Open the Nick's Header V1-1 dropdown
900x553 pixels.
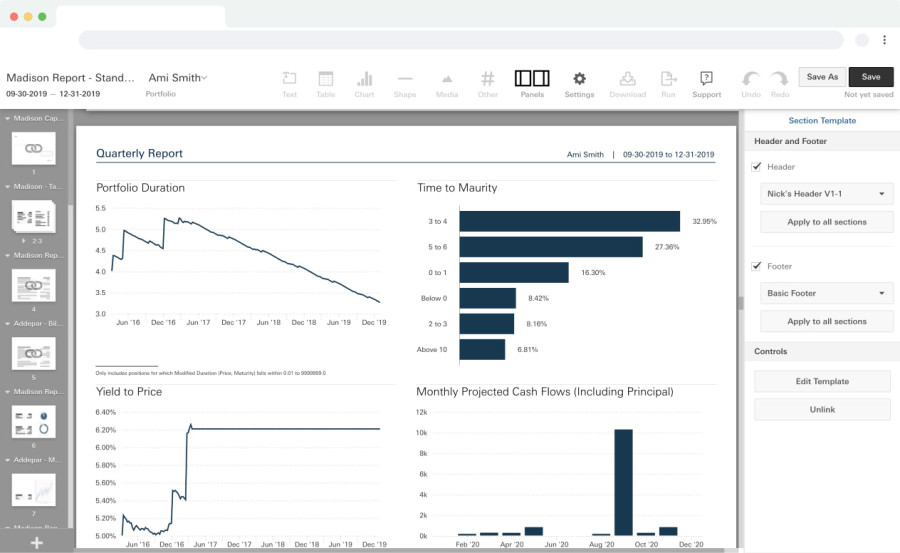pyautogui.click(x=827, y=194)
